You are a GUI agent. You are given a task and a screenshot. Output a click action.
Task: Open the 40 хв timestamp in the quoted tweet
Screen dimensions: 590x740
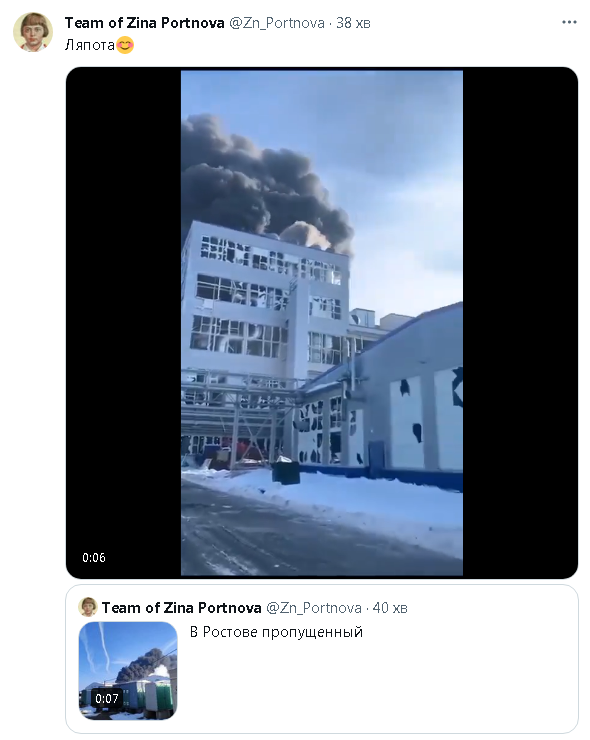(x=390, y=607)
